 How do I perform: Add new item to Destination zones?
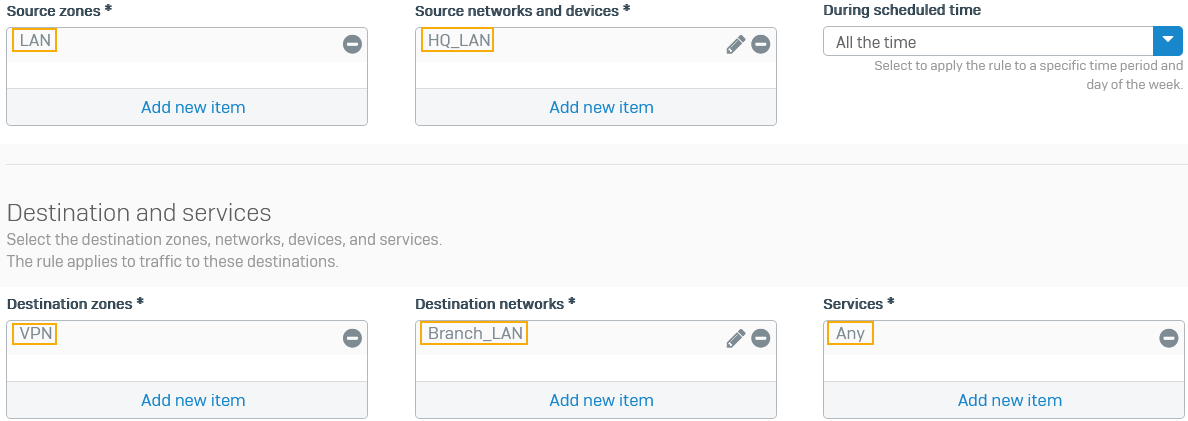[x=193, y=400]
